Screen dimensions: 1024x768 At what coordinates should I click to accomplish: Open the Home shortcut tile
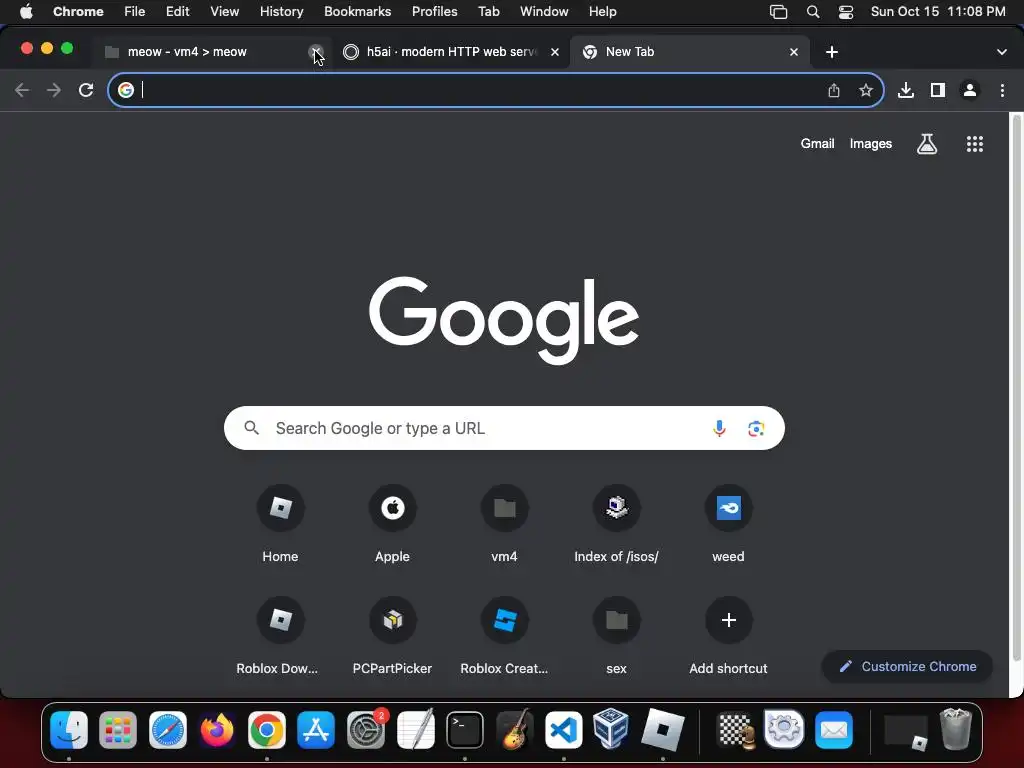pos(280,524)
